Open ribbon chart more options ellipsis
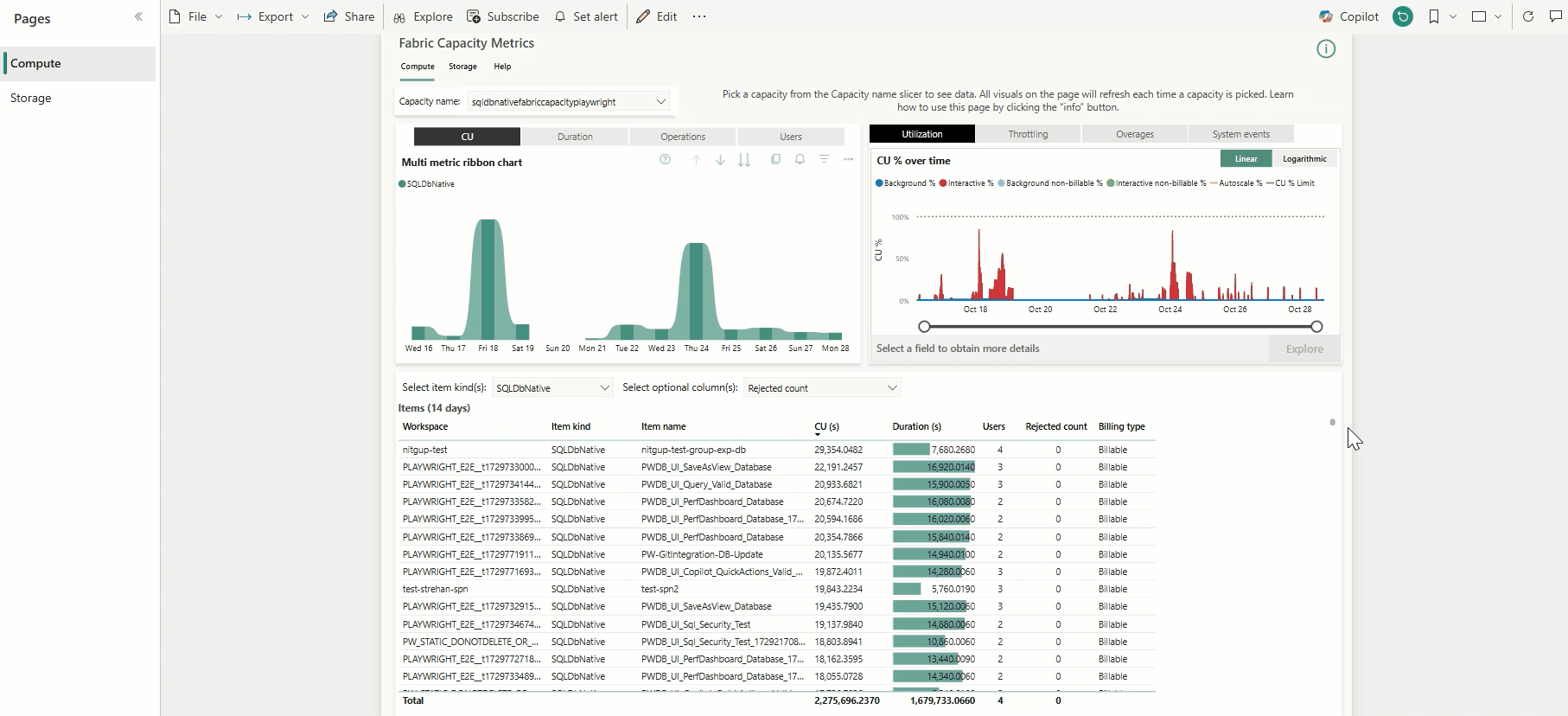Image resolution: width=1568 pixels, height=716 pixels. click(x=848, y=159)
